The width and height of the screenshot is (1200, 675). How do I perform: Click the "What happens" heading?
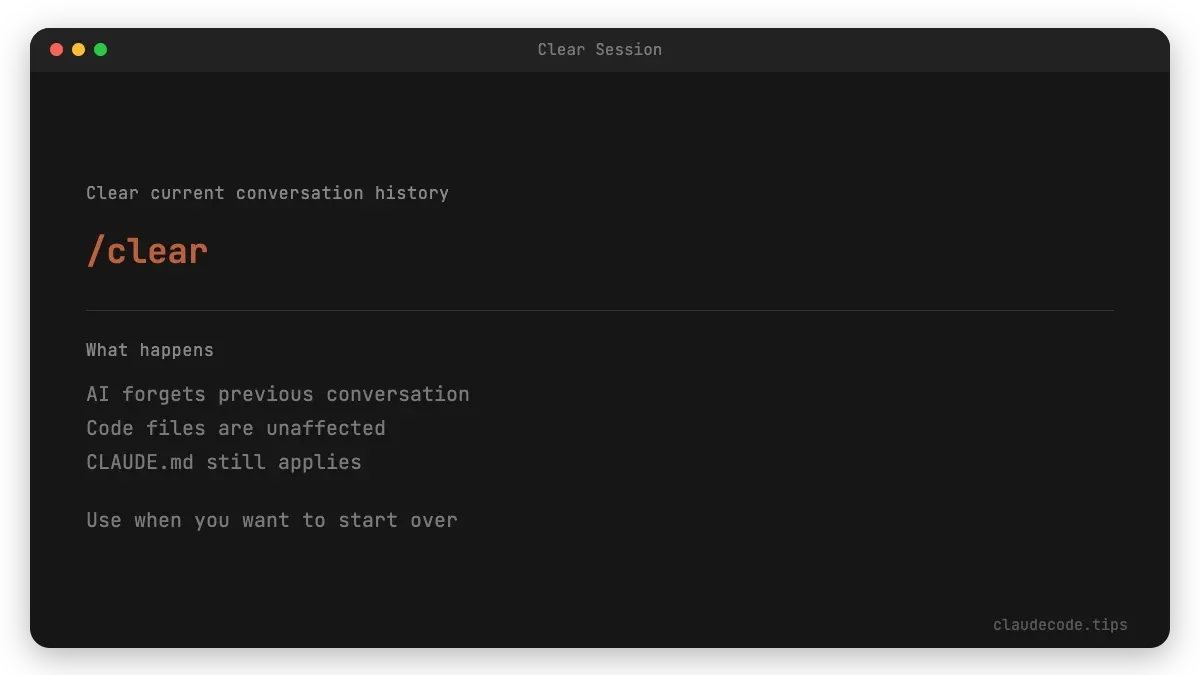(150, 350)
